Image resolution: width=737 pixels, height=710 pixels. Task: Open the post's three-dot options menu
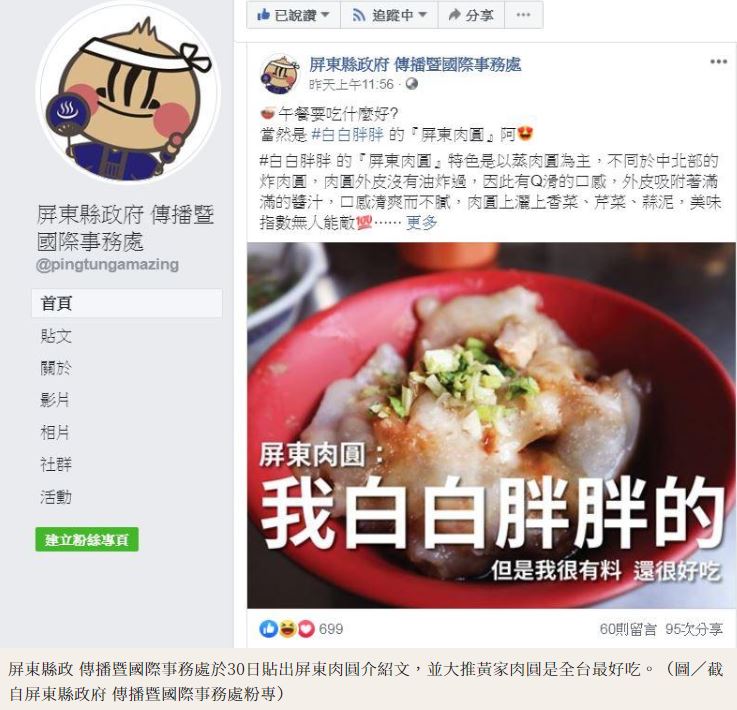coord(718,62)
